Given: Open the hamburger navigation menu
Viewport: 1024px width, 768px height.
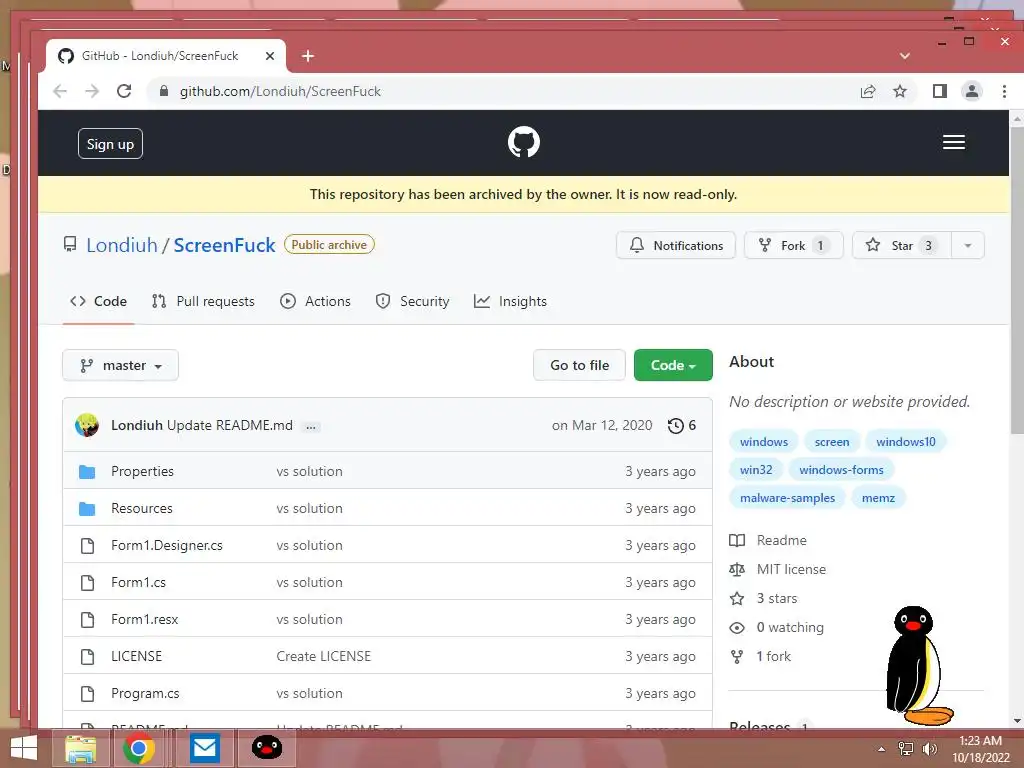Looking at the screenshot, I should click(953, 142).
